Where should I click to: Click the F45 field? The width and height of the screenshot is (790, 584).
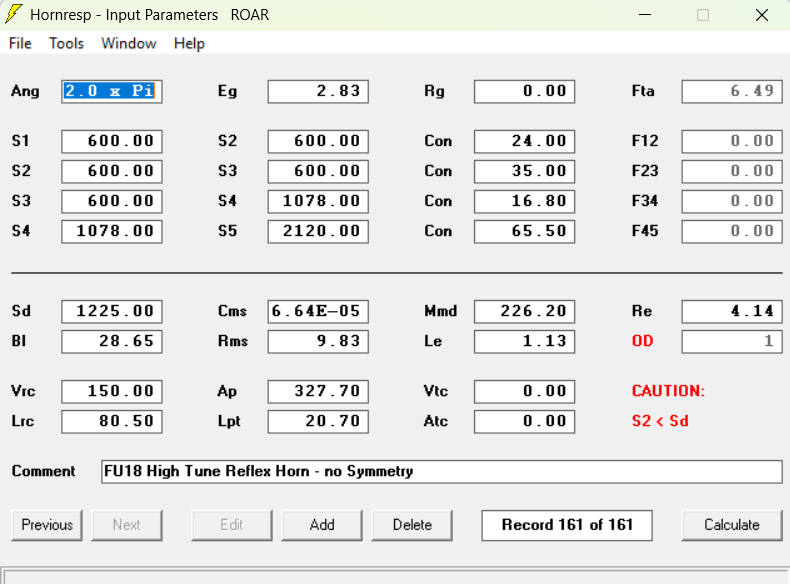click(732, 231)
